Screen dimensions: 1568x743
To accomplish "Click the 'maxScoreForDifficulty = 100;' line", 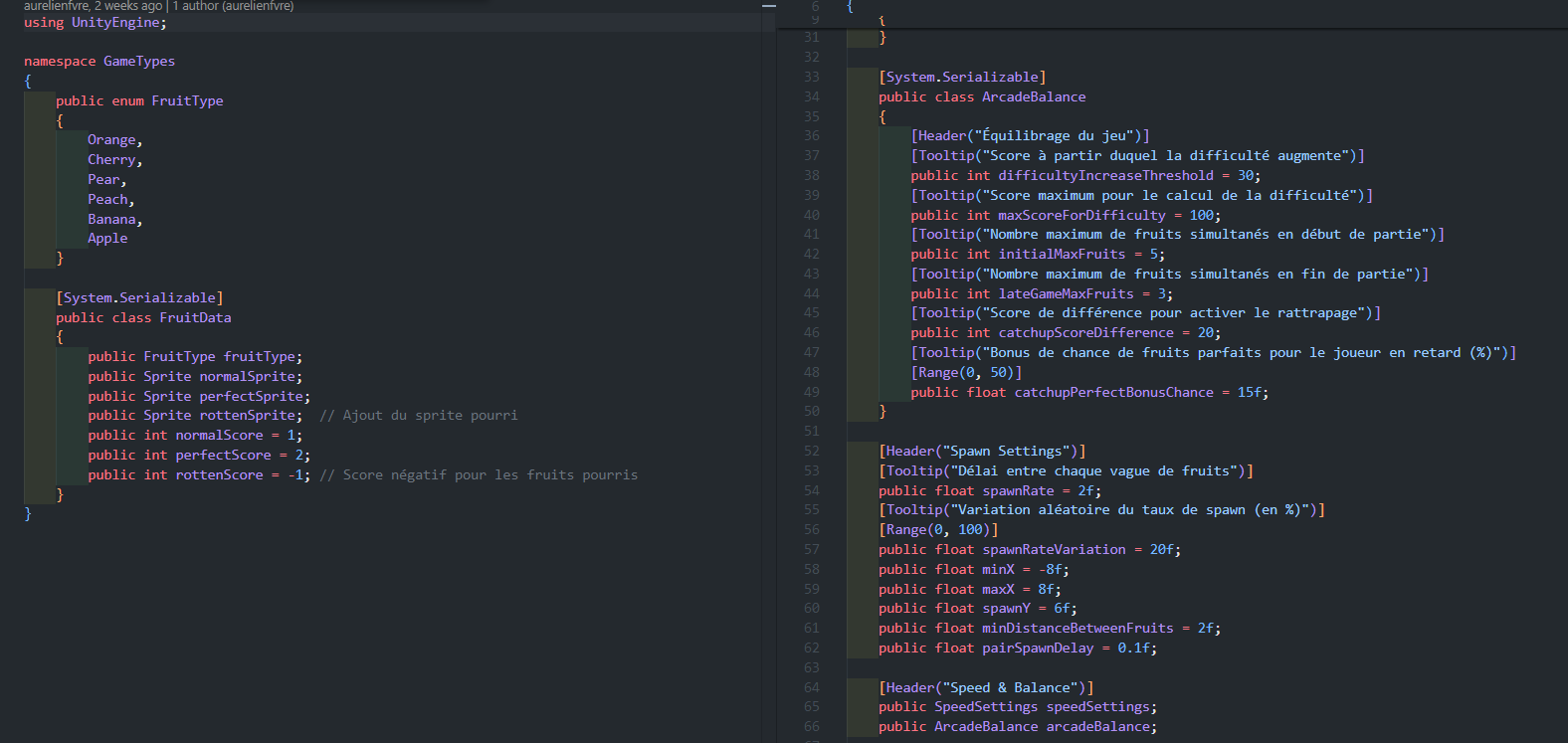I will (1066, 216).
